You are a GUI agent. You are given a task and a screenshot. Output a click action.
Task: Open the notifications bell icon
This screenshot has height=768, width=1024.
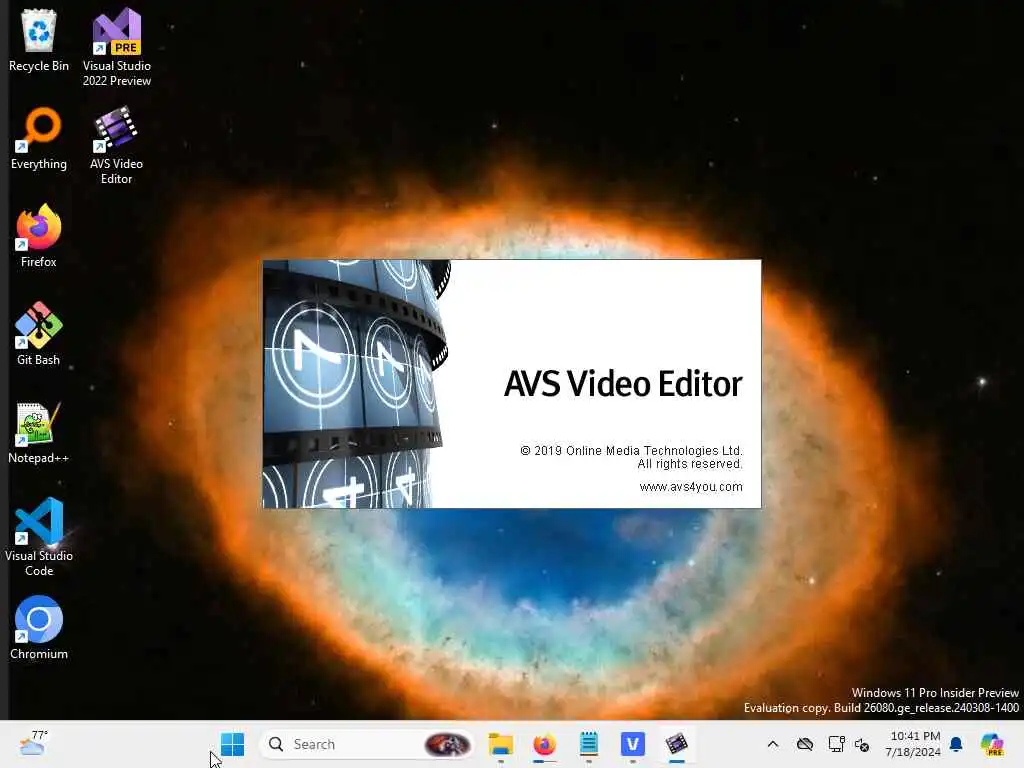(956, 744)
